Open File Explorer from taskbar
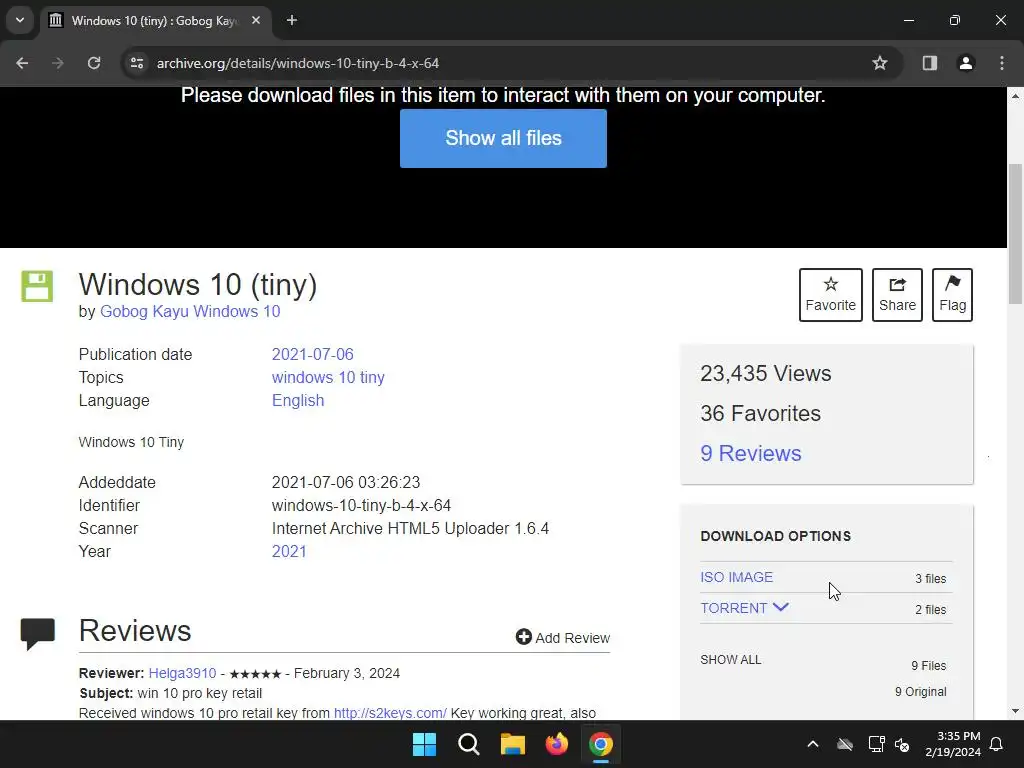This screenshot has width=1024, height=768. (x=513, y=744)
